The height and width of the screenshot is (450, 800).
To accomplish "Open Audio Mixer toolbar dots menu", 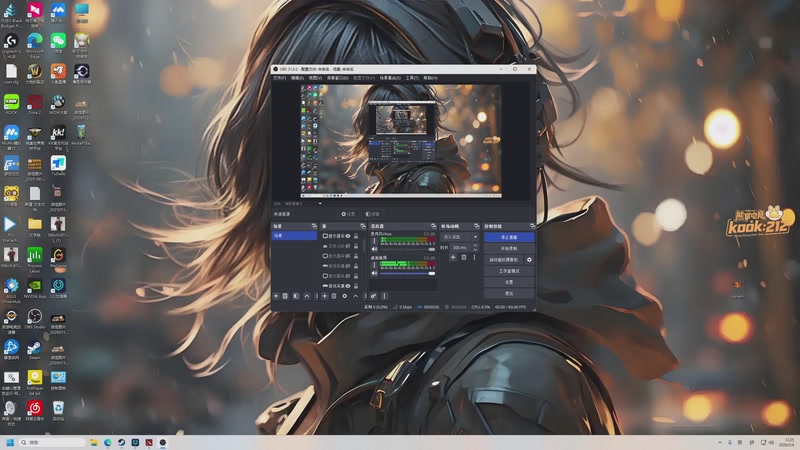I will point(384,296).
